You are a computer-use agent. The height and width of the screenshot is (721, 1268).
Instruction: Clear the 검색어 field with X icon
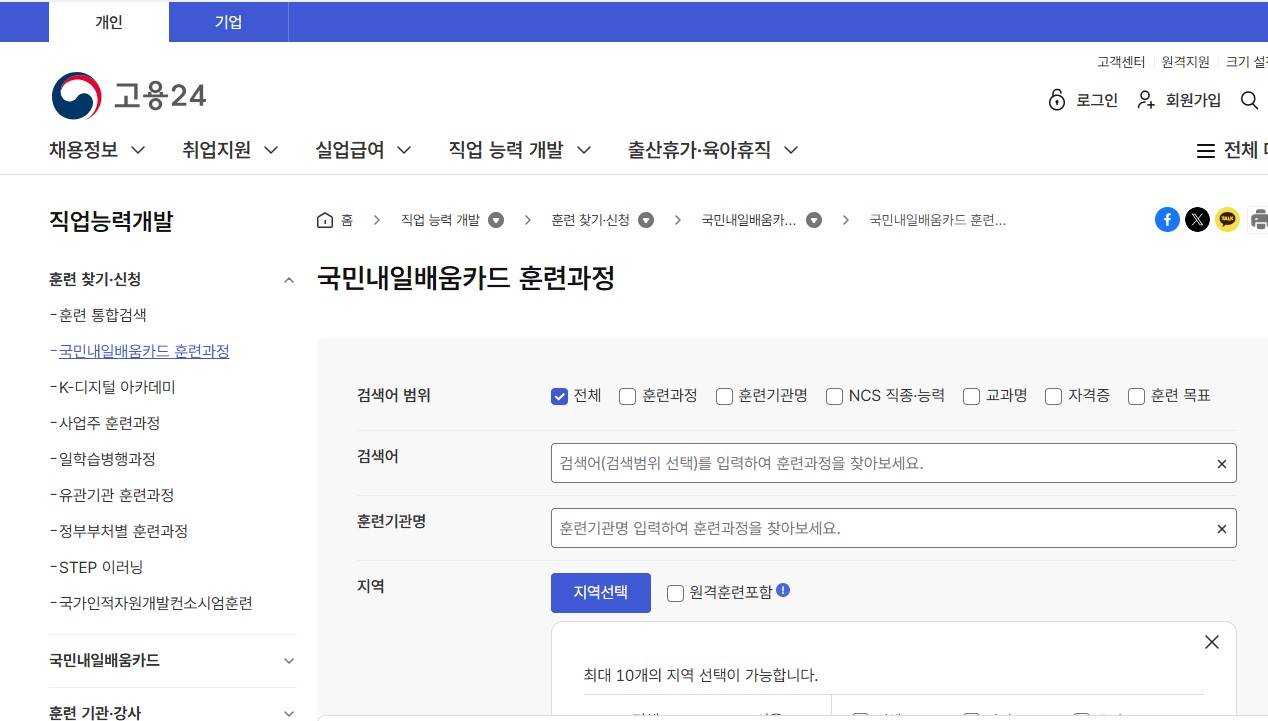(1221, 464)
